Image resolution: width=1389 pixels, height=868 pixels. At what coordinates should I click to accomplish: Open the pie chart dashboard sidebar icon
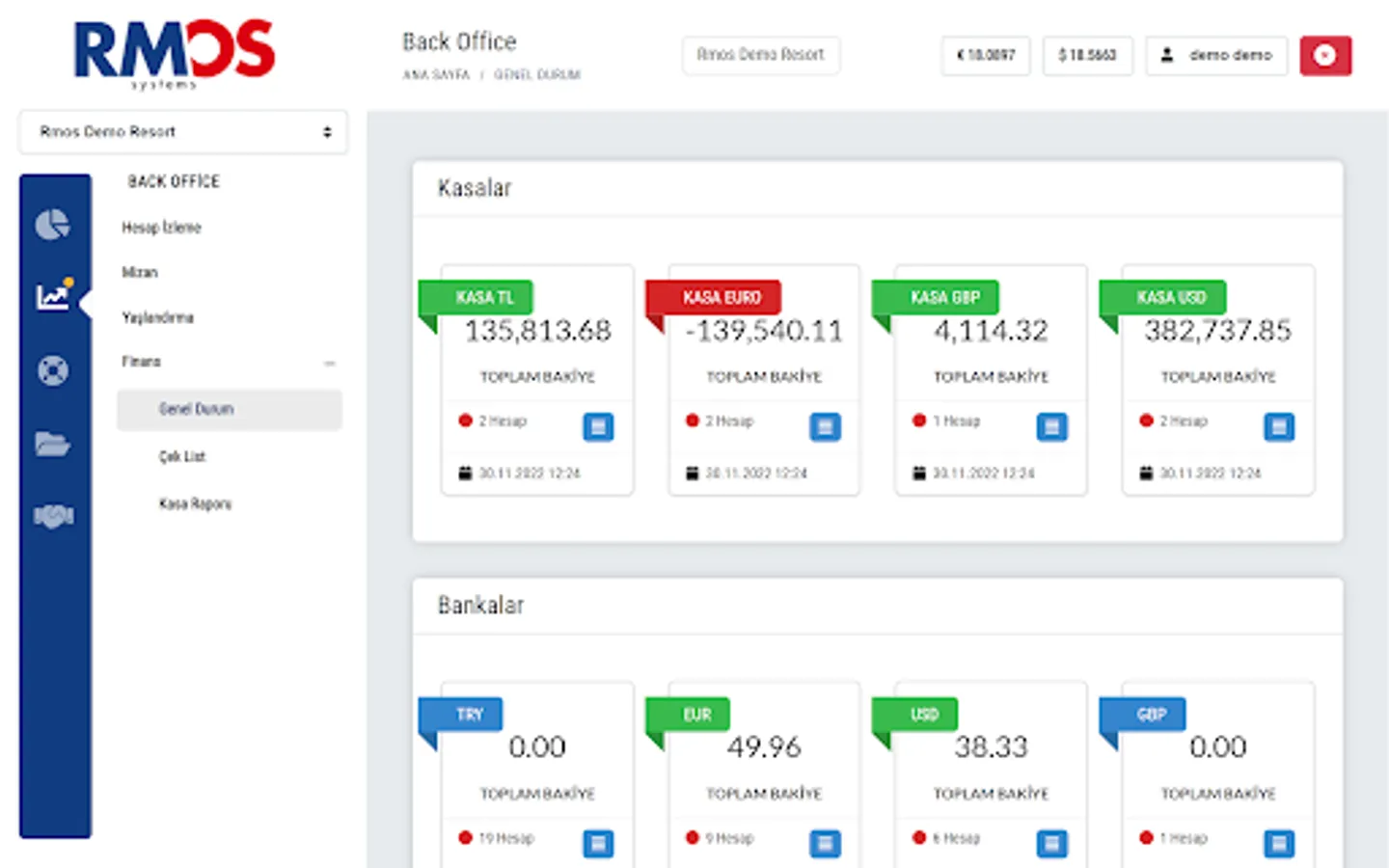(52, 225)
